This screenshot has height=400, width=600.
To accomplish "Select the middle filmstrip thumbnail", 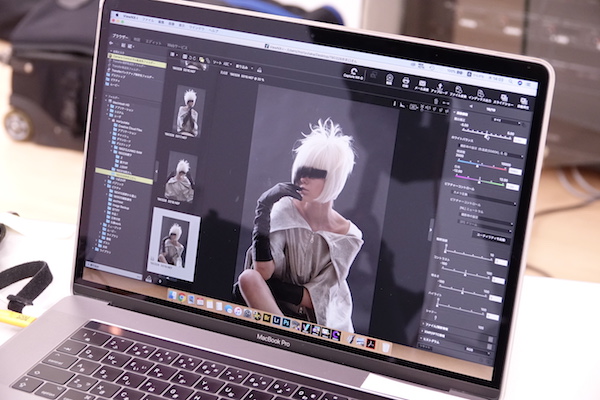I will tap(181, 178).
